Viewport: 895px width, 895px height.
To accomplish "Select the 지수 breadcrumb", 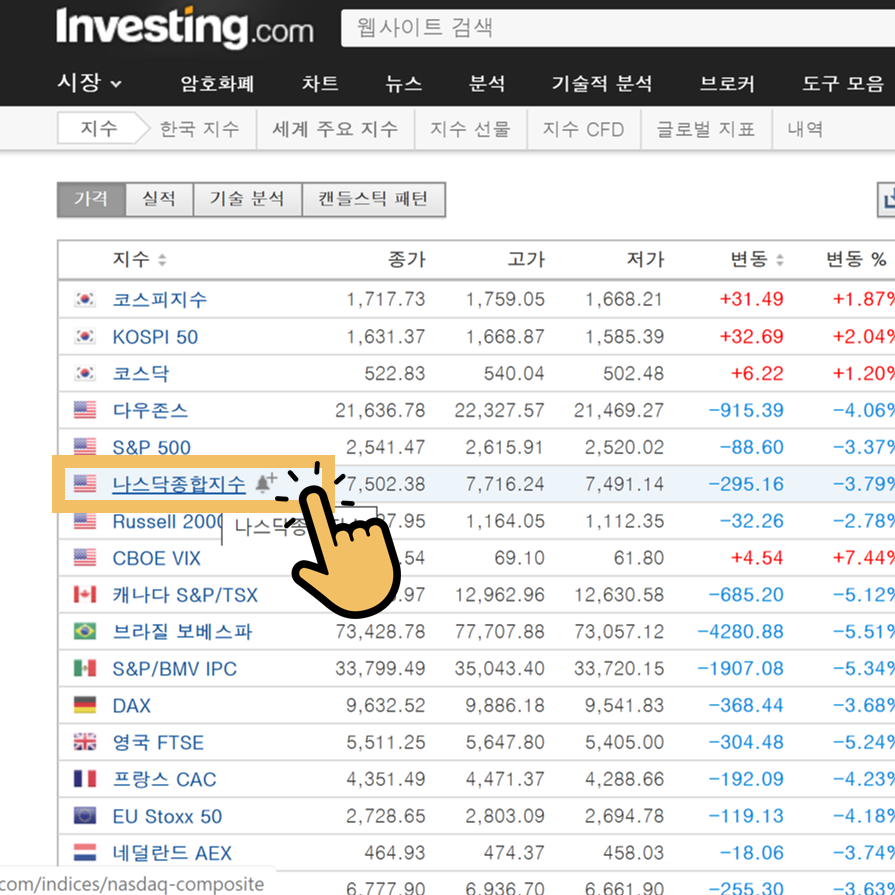I will click(x=99, y=128).
